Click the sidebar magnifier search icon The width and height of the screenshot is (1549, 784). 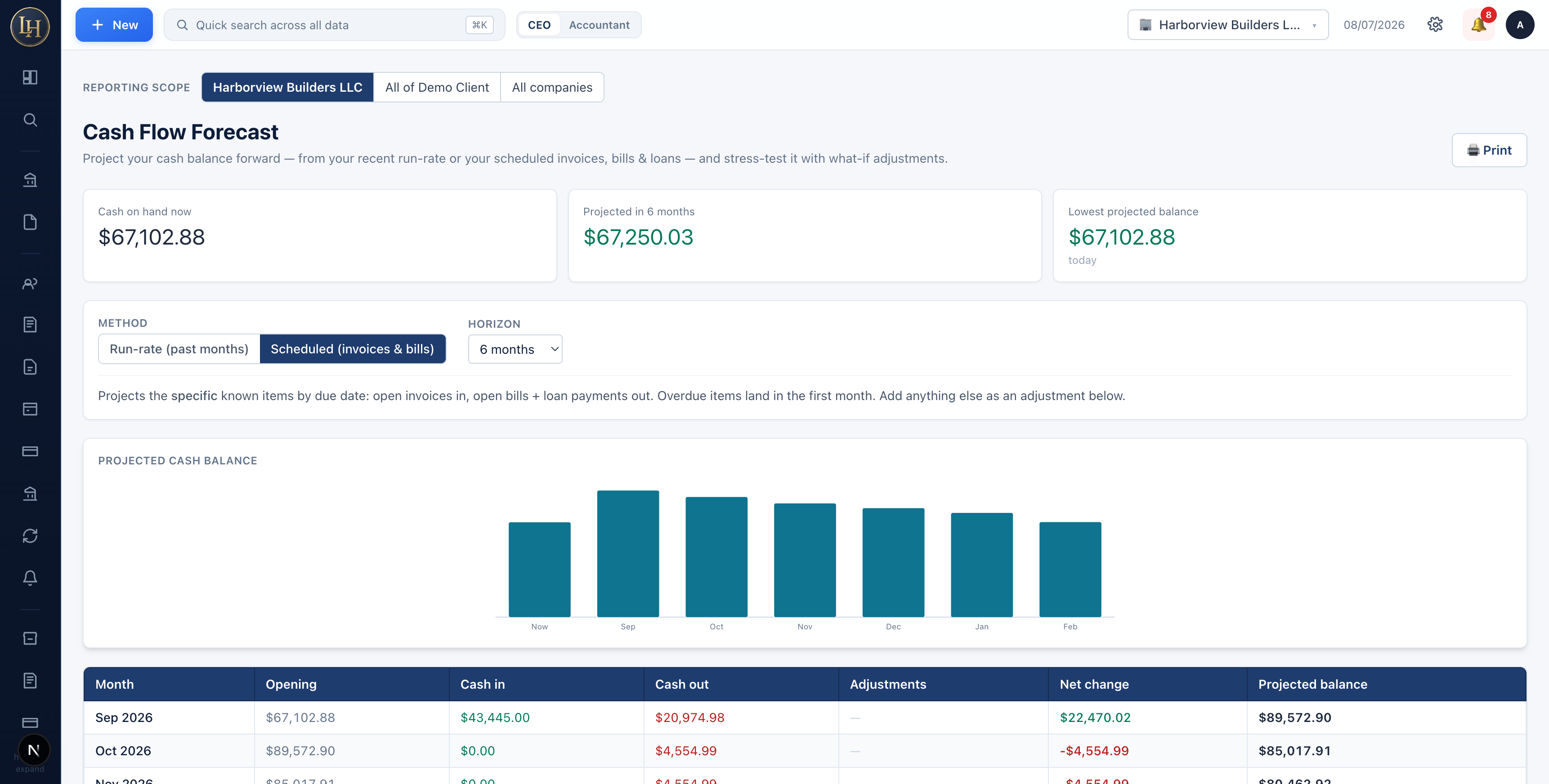tap(30, 120)
